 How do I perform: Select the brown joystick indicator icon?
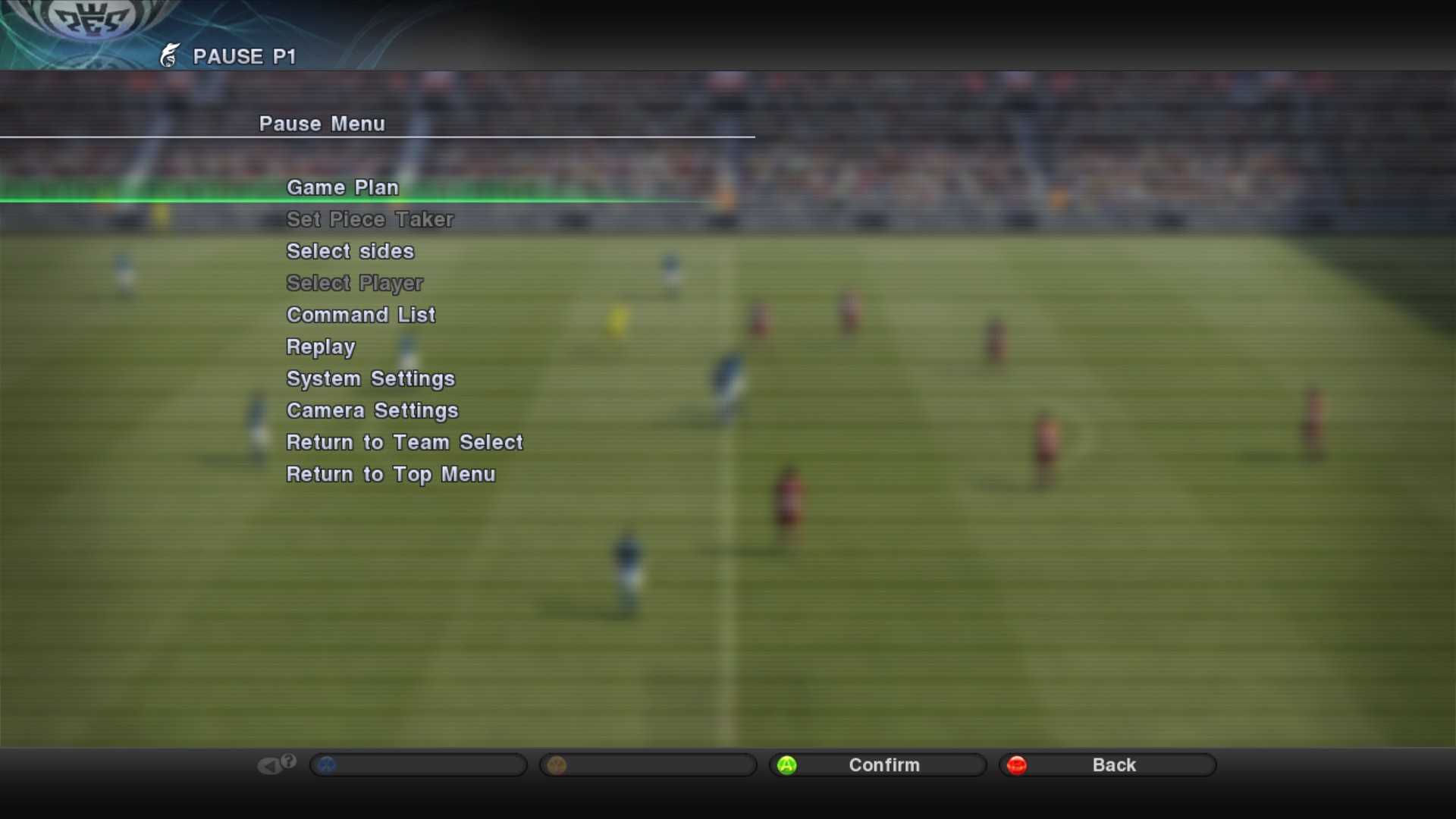558,764
